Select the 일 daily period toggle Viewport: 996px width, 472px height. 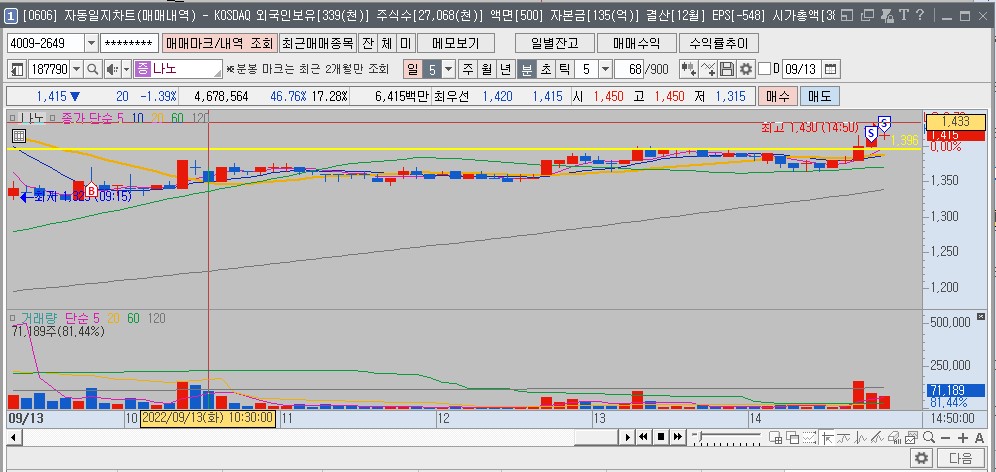pyautogui.click(x=413, y=69)
